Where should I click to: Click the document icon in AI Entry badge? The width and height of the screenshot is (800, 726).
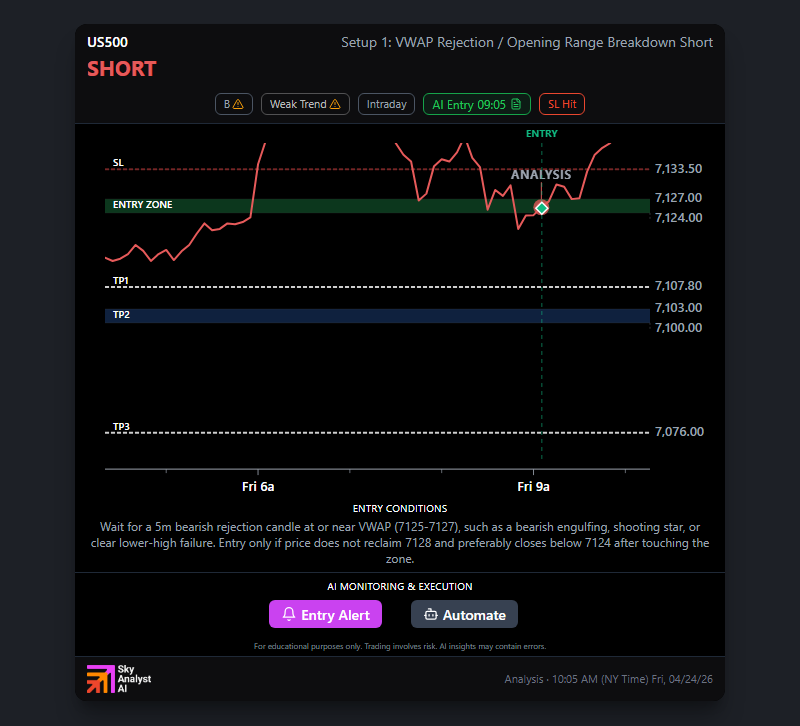point(516,104)
